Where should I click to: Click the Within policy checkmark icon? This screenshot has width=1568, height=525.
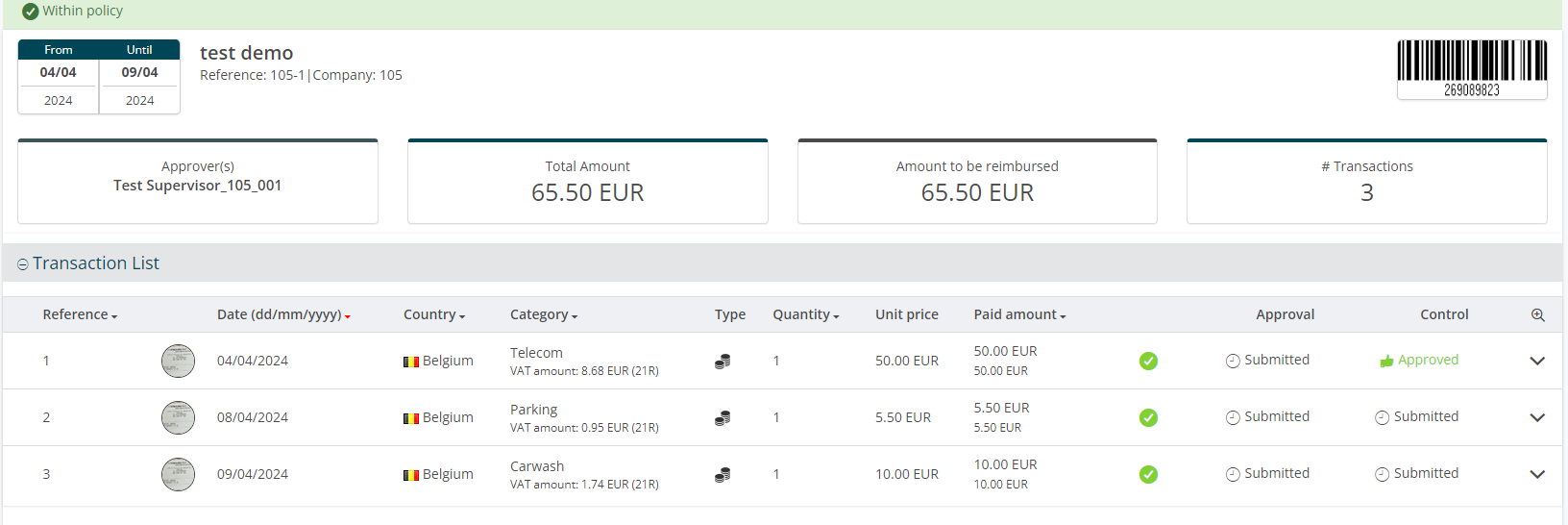(31, 12)
